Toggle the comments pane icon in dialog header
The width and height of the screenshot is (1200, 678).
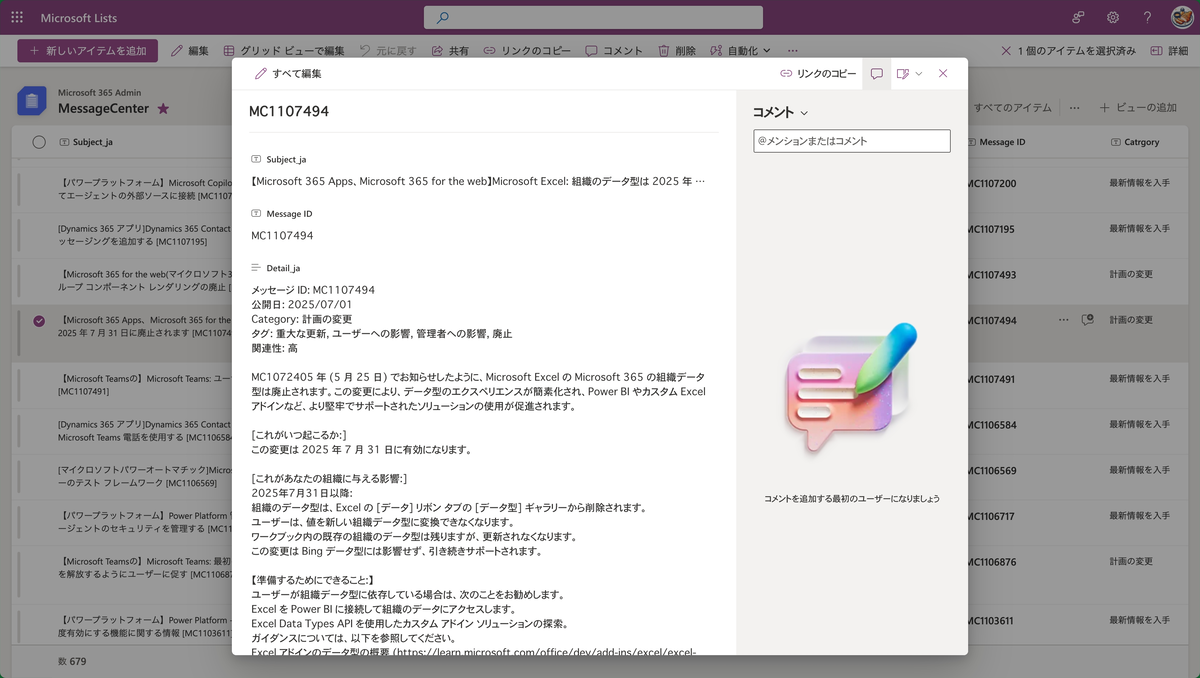[876, 73]
